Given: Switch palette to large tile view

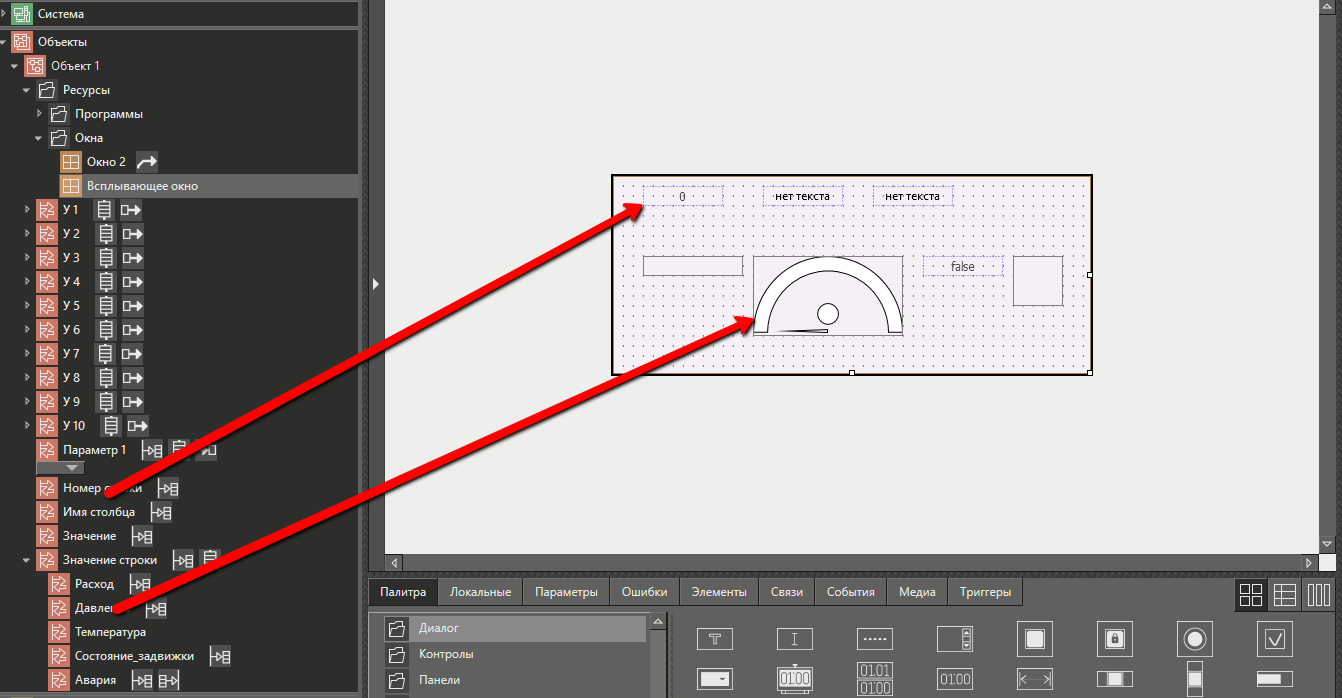Looking at the screenshot, I should pos(1250,594).
